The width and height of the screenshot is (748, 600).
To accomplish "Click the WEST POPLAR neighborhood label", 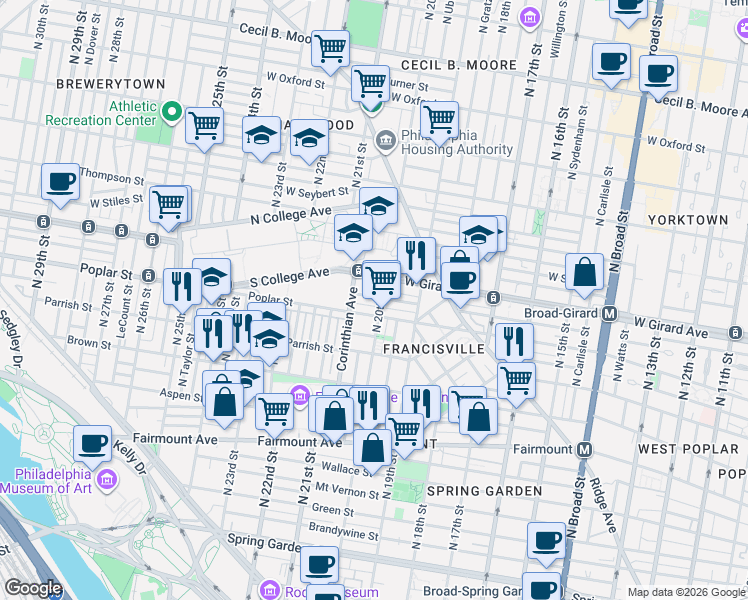I will pyautogui.click(x=688, y=449).
